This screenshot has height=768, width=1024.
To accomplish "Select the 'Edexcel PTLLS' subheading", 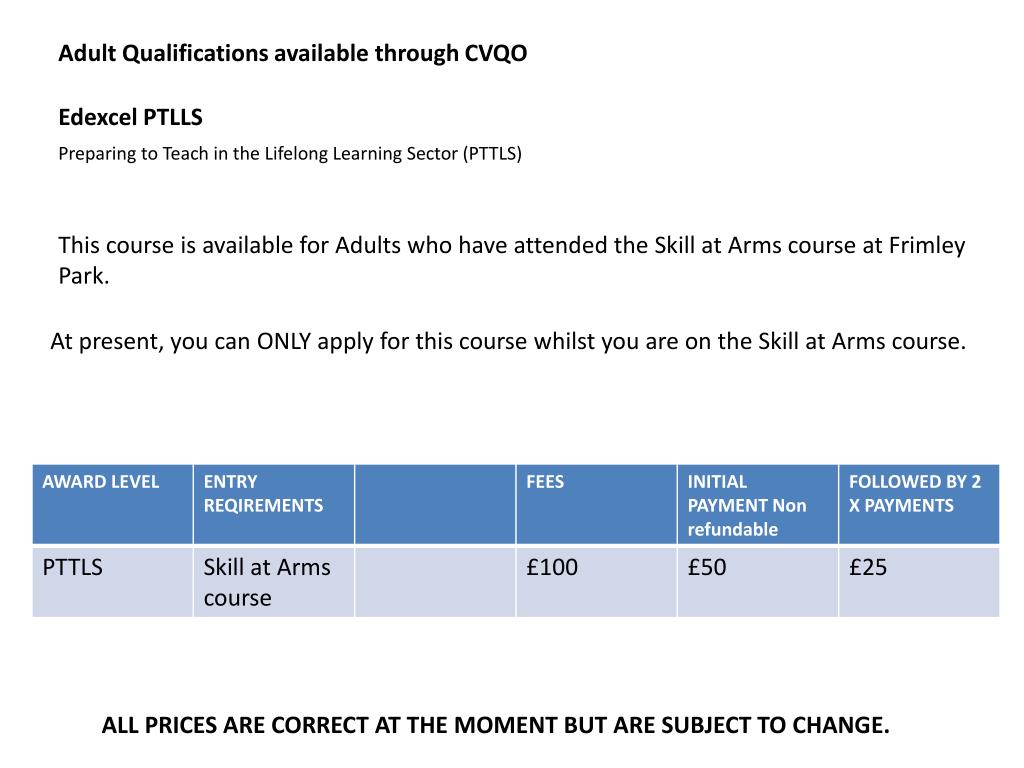I will point(131,118).
